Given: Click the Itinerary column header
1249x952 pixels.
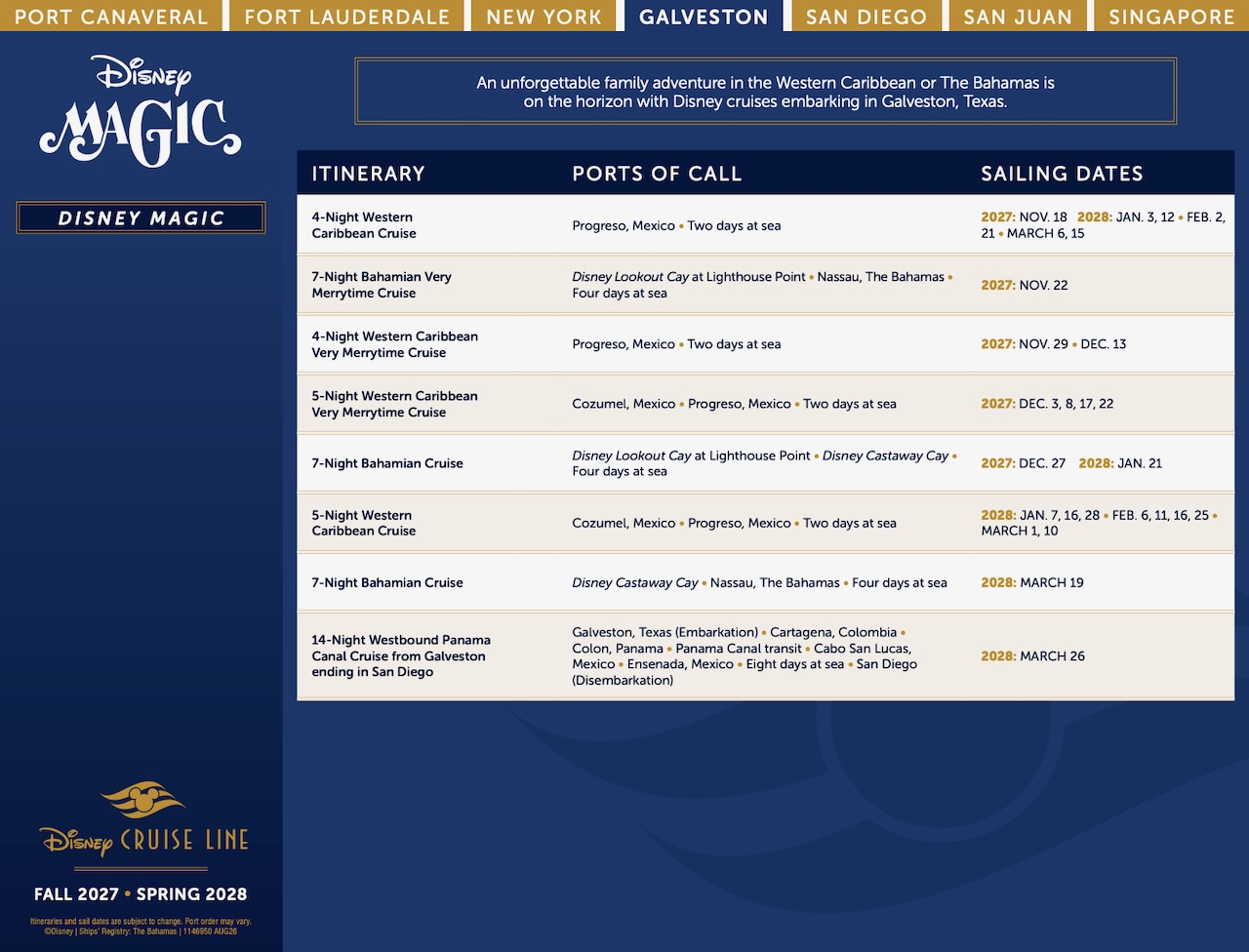Looking at the screenshot, I should tap(369, 174).
